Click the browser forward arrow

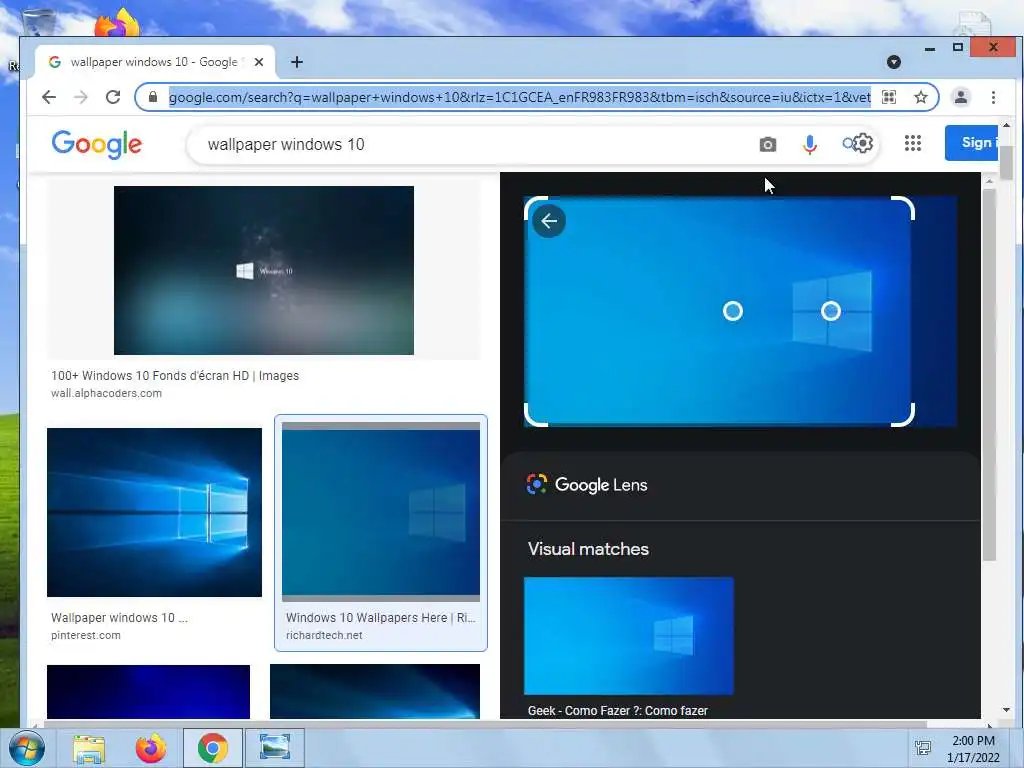[x=81, y=97]
